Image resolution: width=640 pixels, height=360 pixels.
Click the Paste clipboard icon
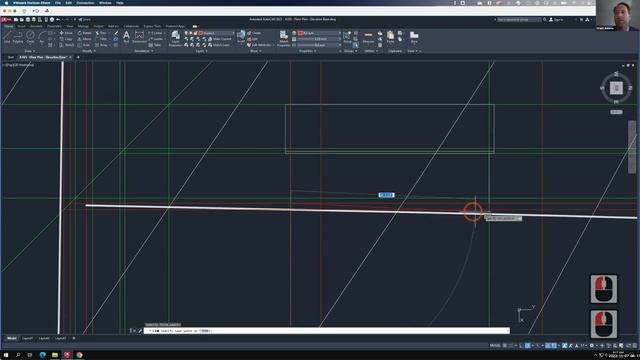click(390, 37)
